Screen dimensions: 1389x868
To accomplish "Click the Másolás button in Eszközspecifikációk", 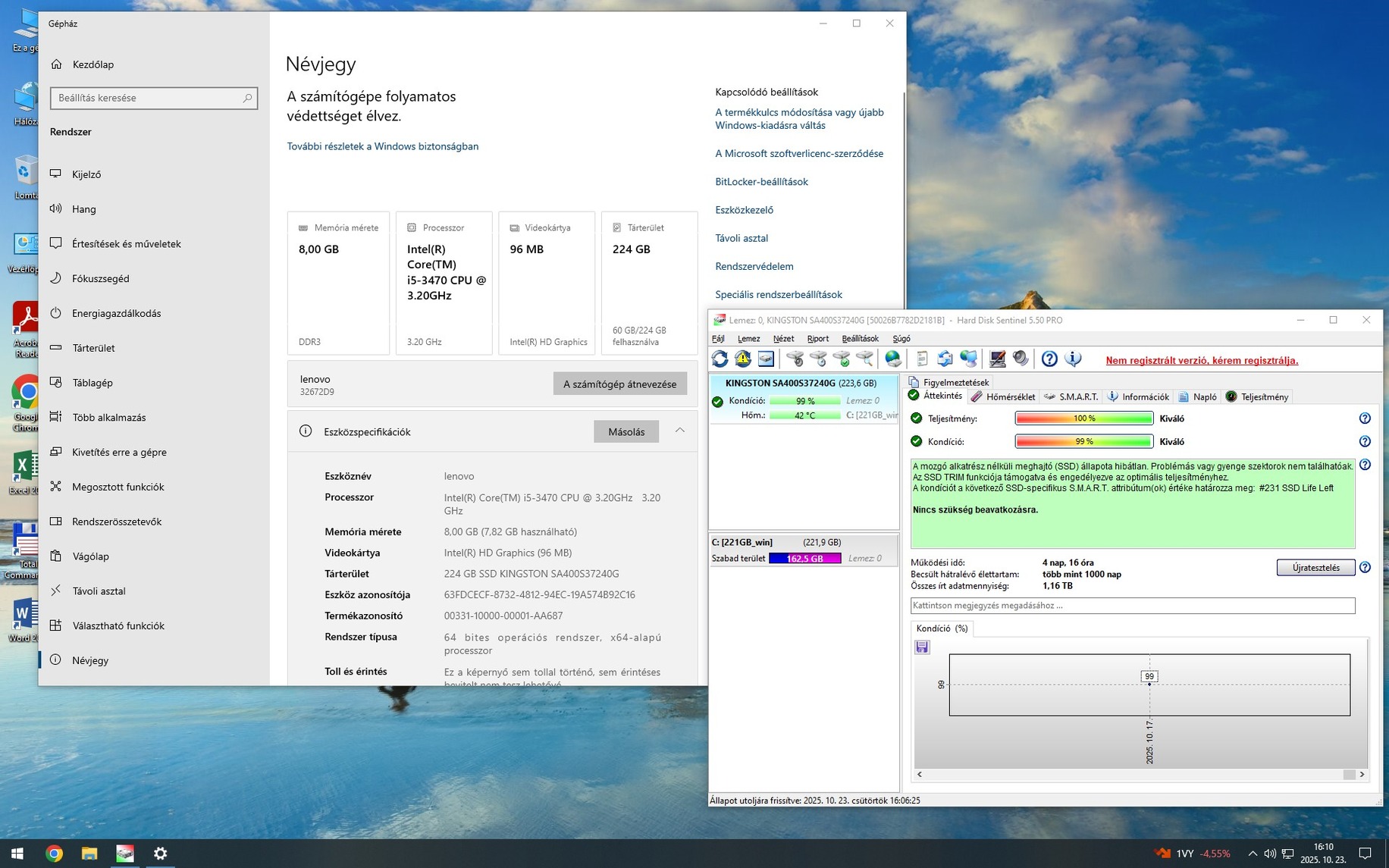I will coord(626,431).
